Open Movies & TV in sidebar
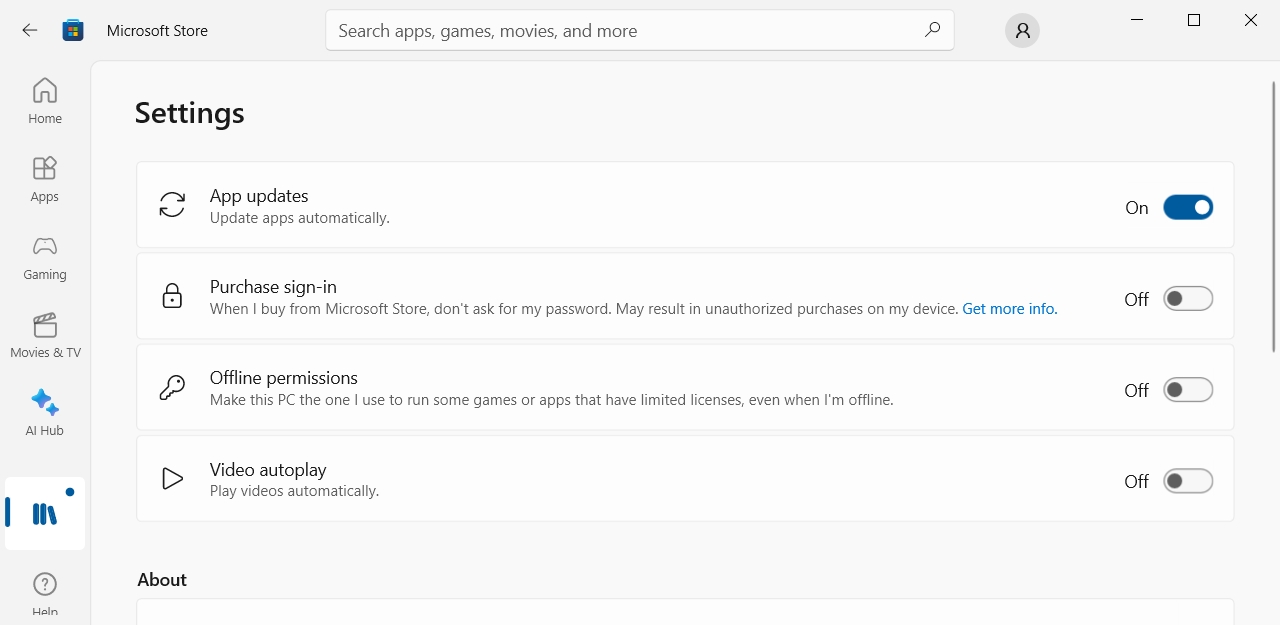 click(45, 335)
